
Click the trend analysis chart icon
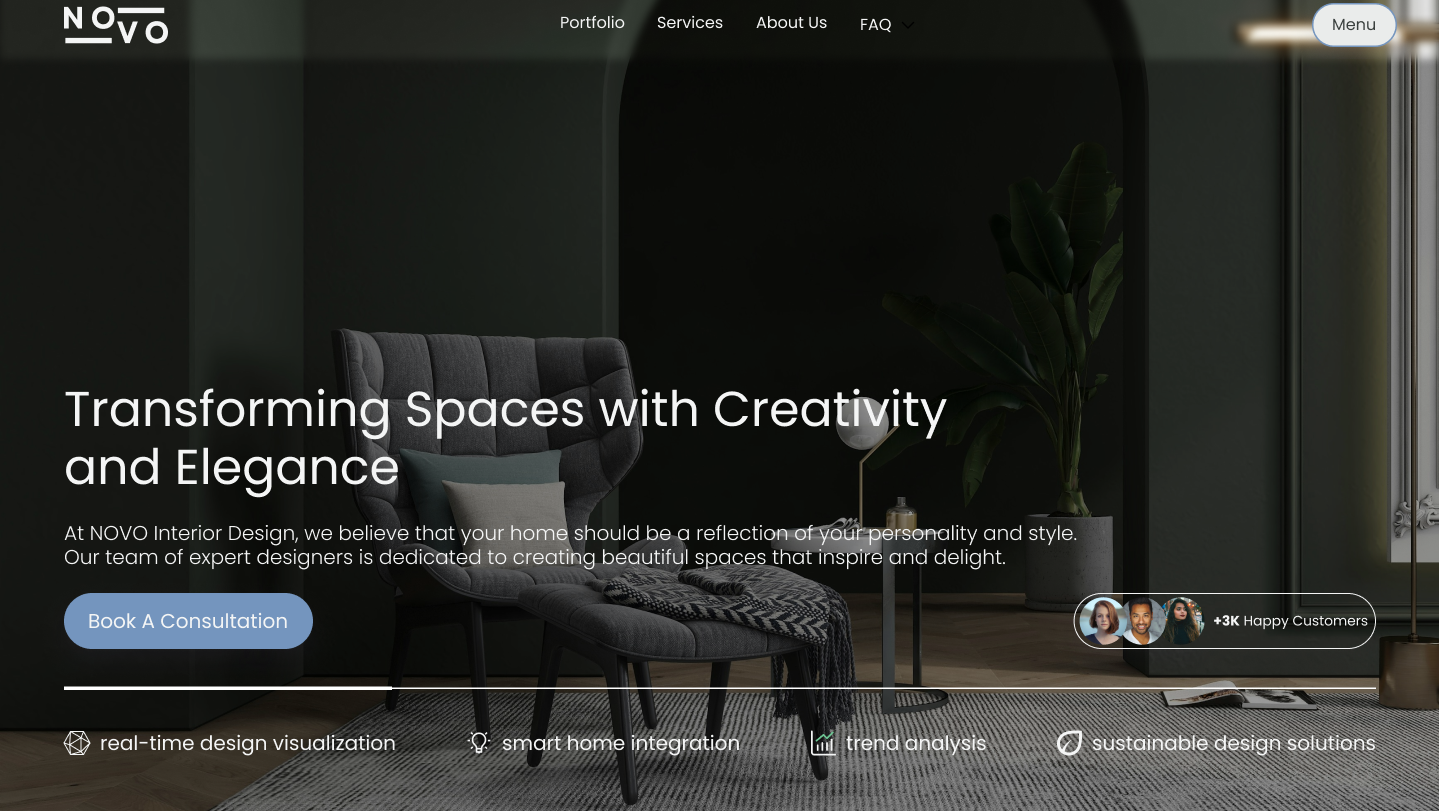(x=823, y=743)
